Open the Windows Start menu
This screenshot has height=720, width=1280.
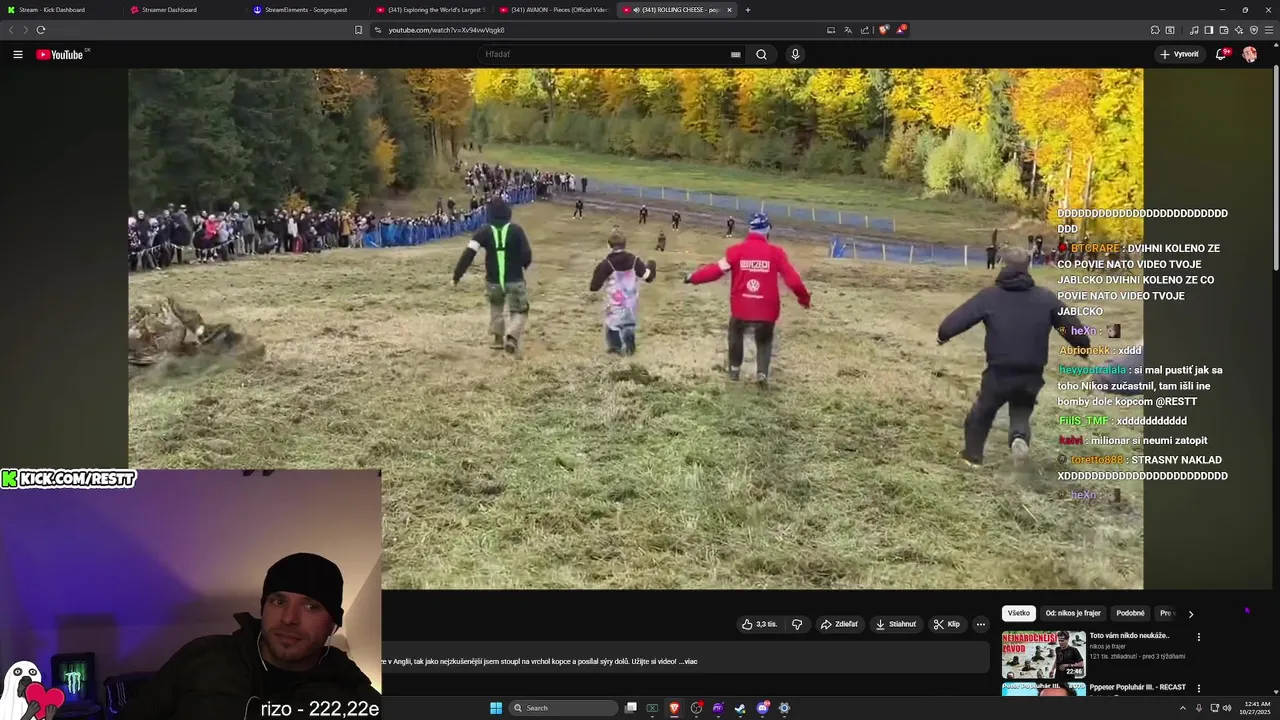[x=496, y=708]
